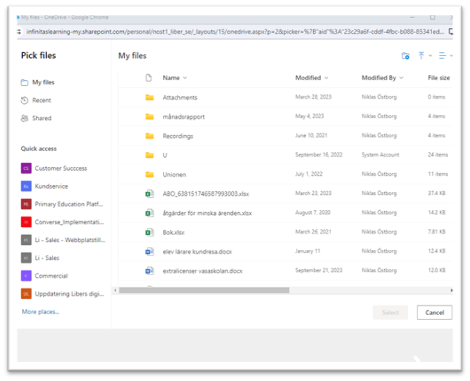Sort by Name column header
The image size is (470, 381).
(175, 78)
